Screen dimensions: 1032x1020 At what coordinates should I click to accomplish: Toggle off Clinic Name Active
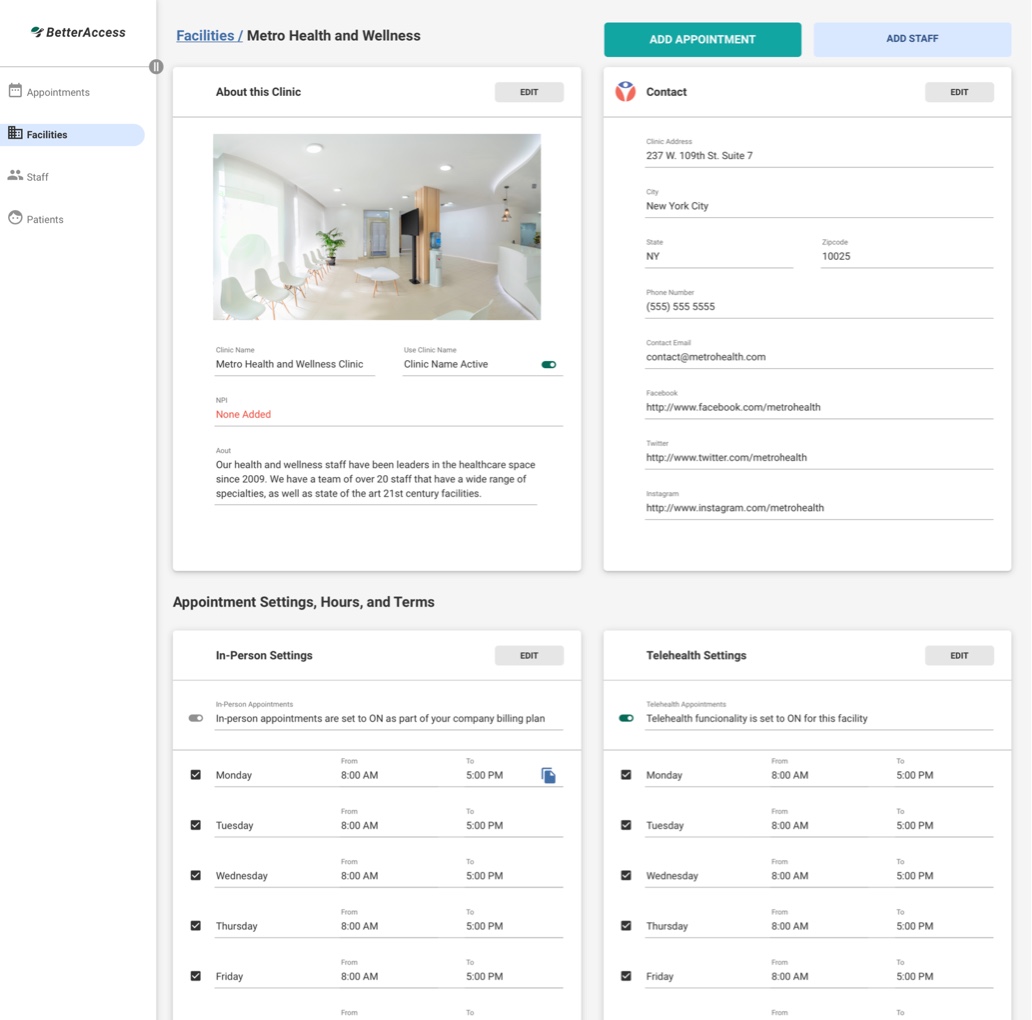click(548, 365)
